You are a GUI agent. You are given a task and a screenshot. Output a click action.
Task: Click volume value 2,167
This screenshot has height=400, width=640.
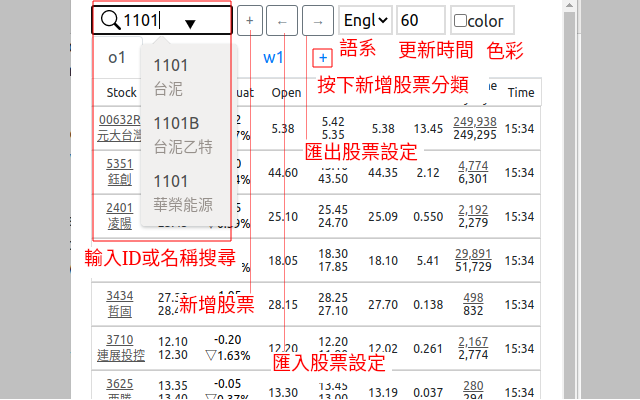[473, 342]
